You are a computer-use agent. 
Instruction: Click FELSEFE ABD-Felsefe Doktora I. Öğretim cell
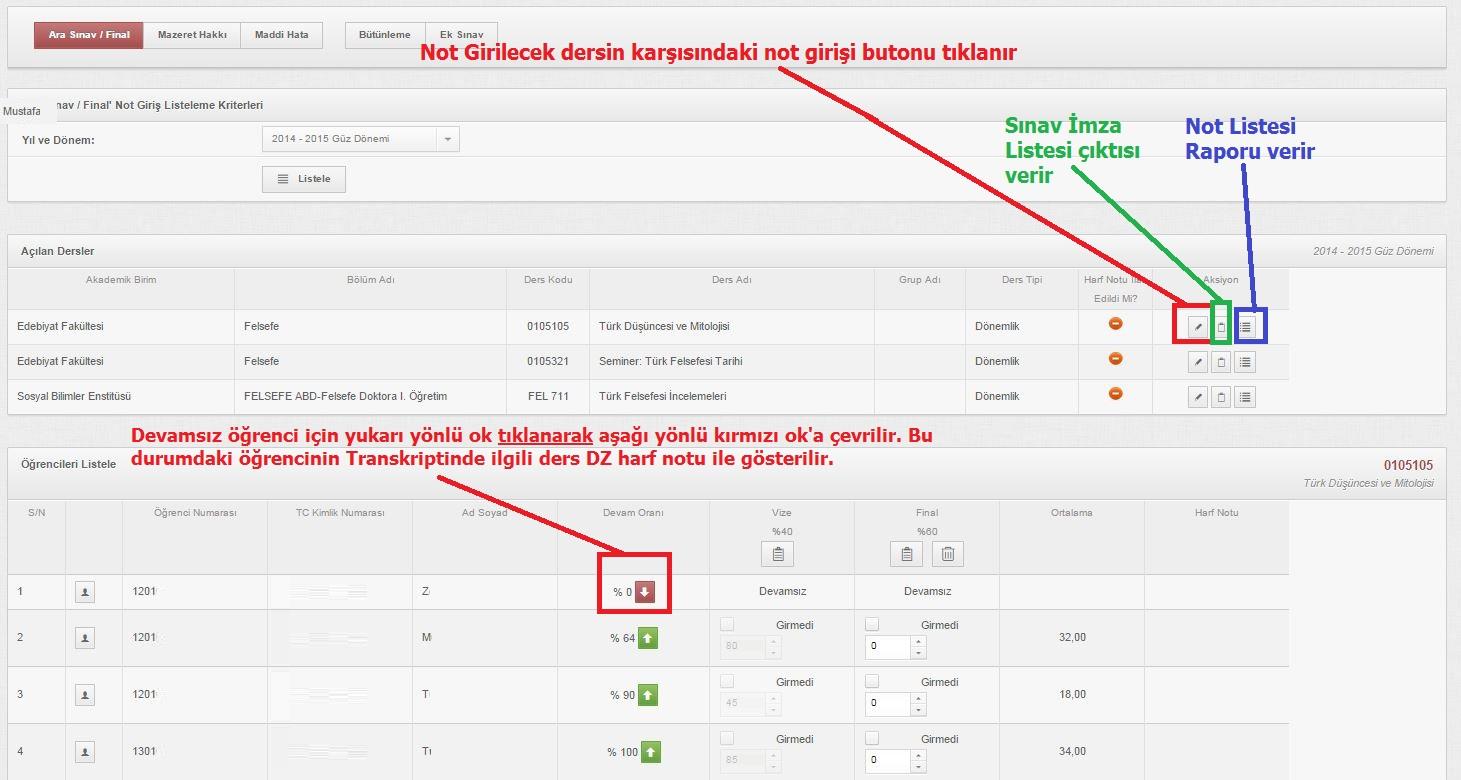(371, 397)
